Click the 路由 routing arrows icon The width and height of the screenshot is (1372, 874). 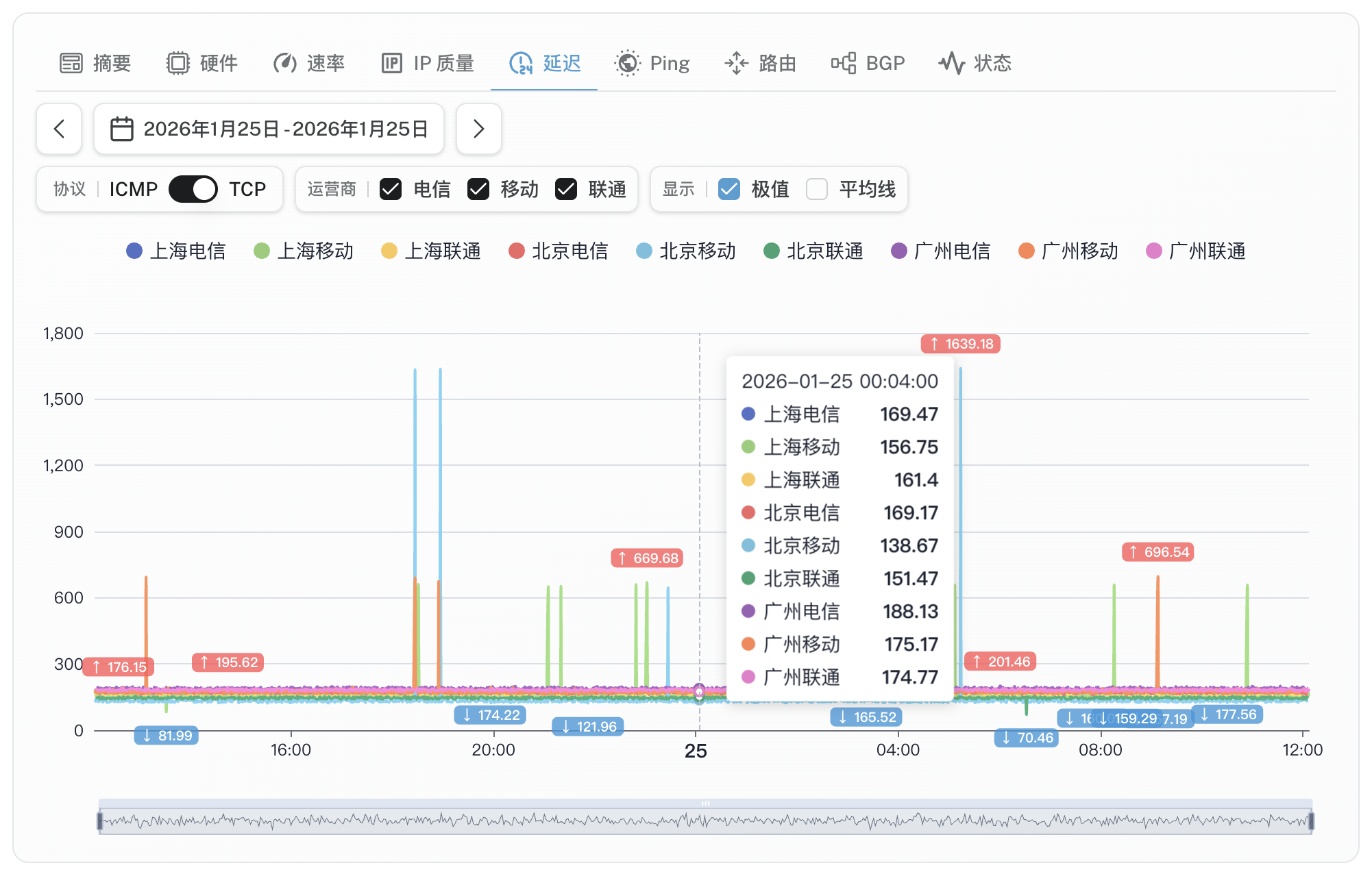(x=737, y=63)
